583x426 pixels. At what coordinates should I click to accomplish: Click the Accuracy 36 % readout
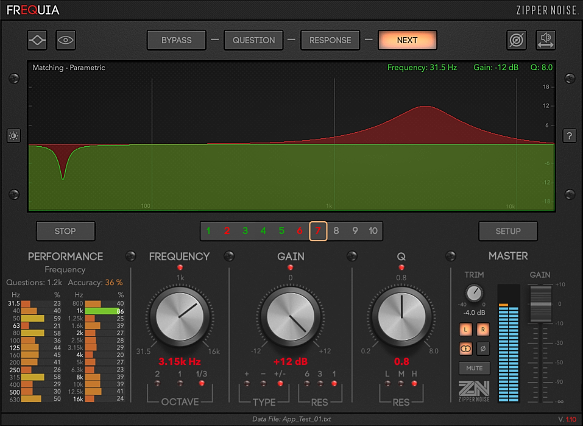click(95, 283)
